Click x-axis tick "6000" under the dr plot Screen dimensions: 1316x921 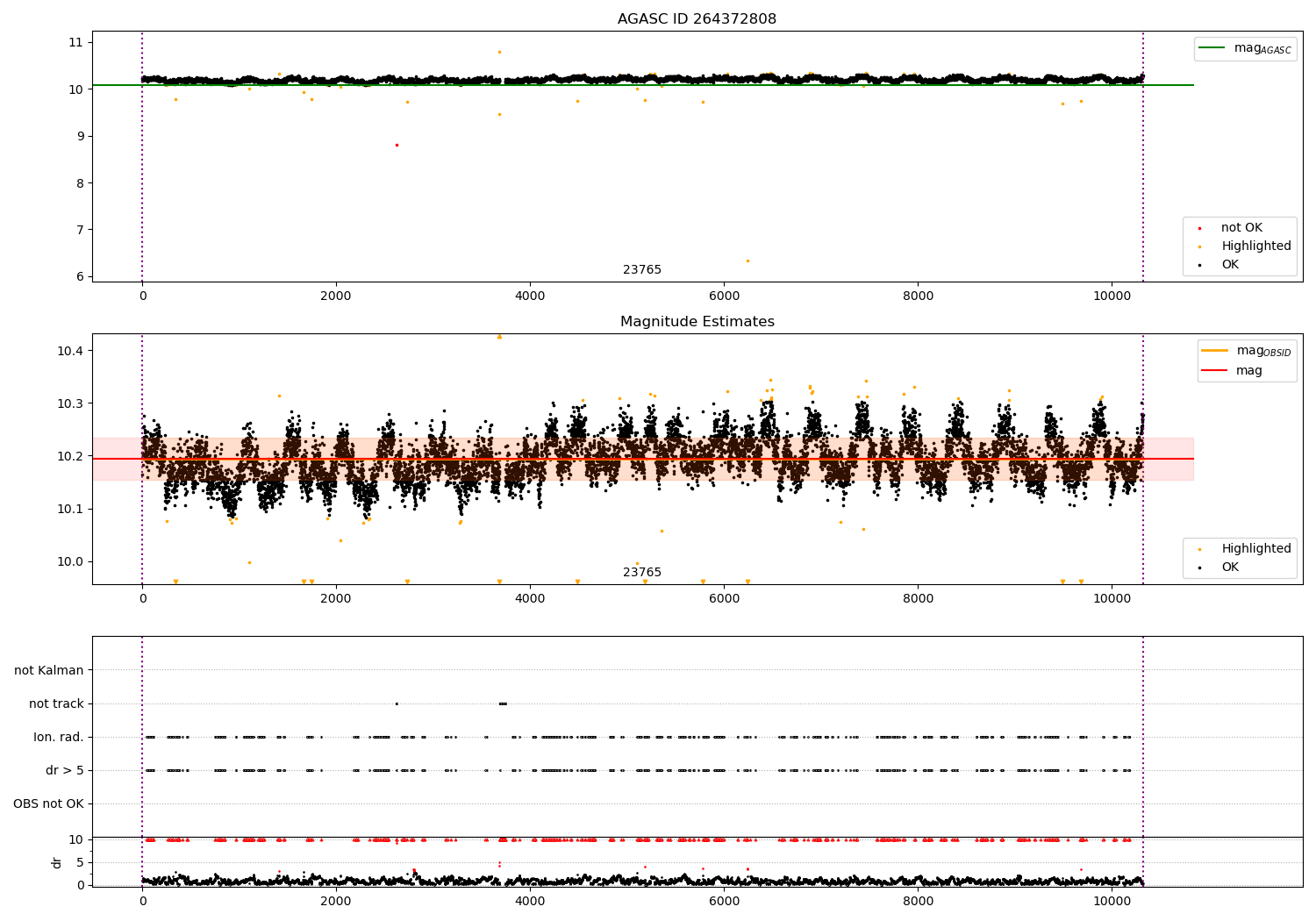click(724, 902)
